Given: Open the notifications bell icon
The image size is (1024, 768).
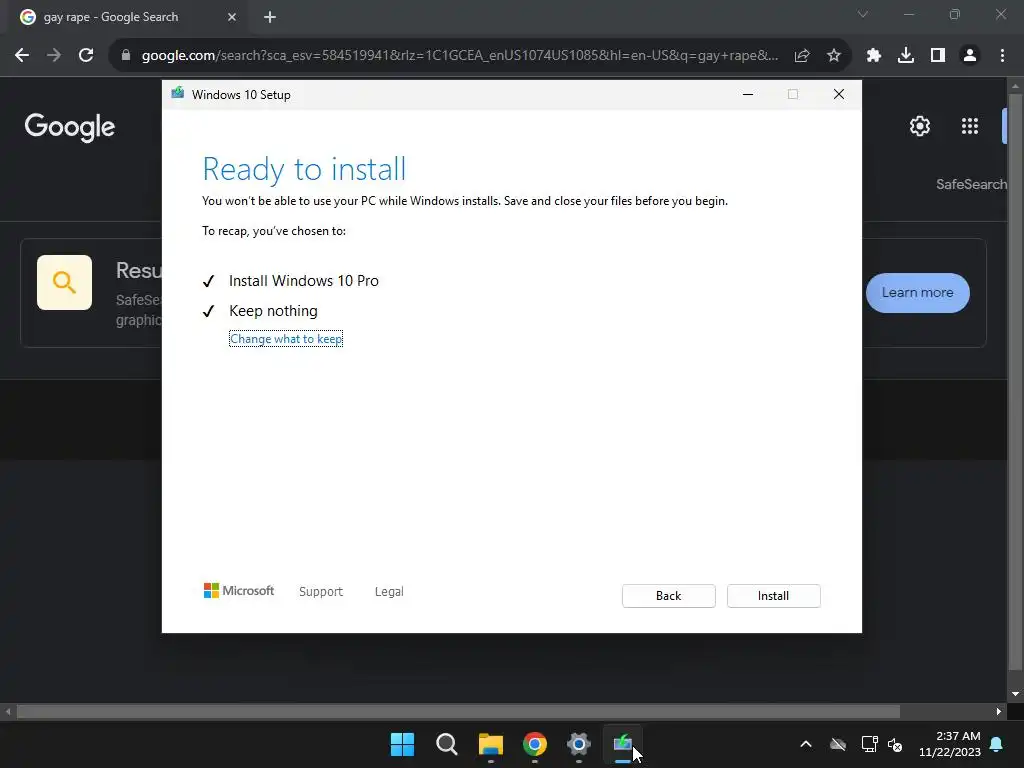Looking at the screenshot, I should tap(997, 744).
